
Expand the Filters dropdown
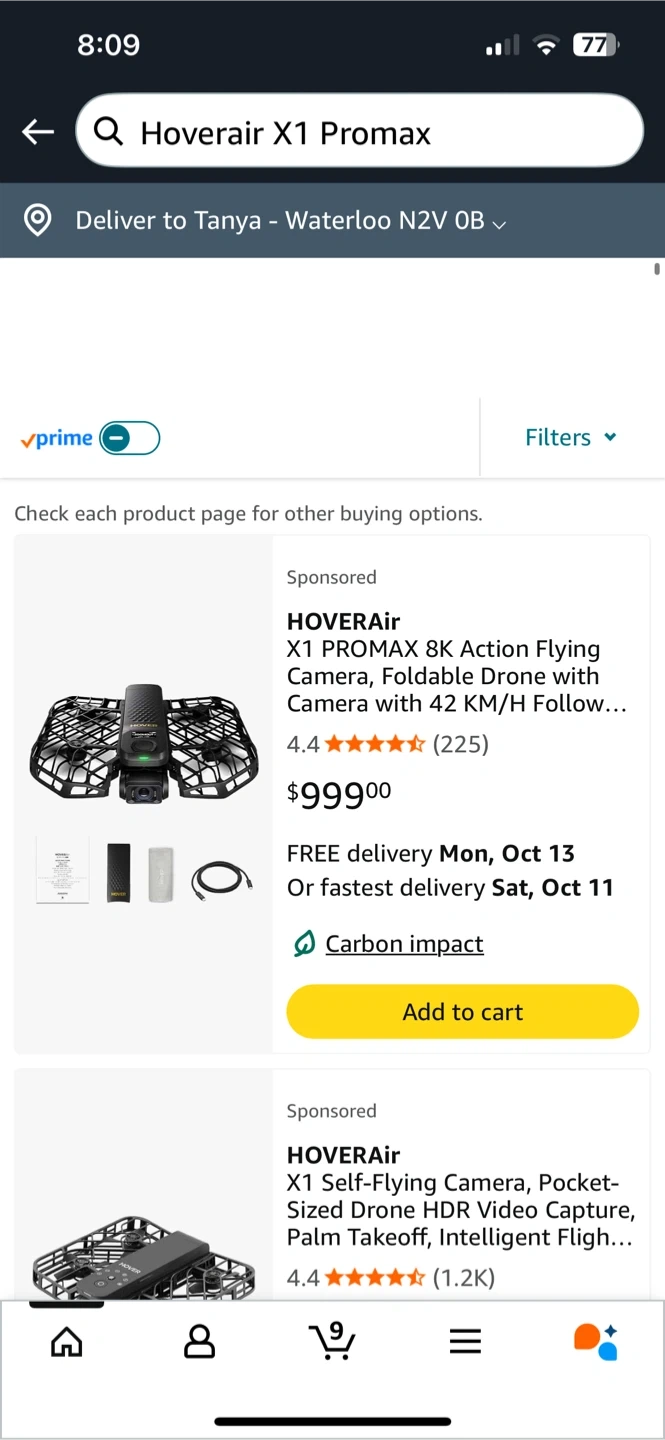(570, 438)
